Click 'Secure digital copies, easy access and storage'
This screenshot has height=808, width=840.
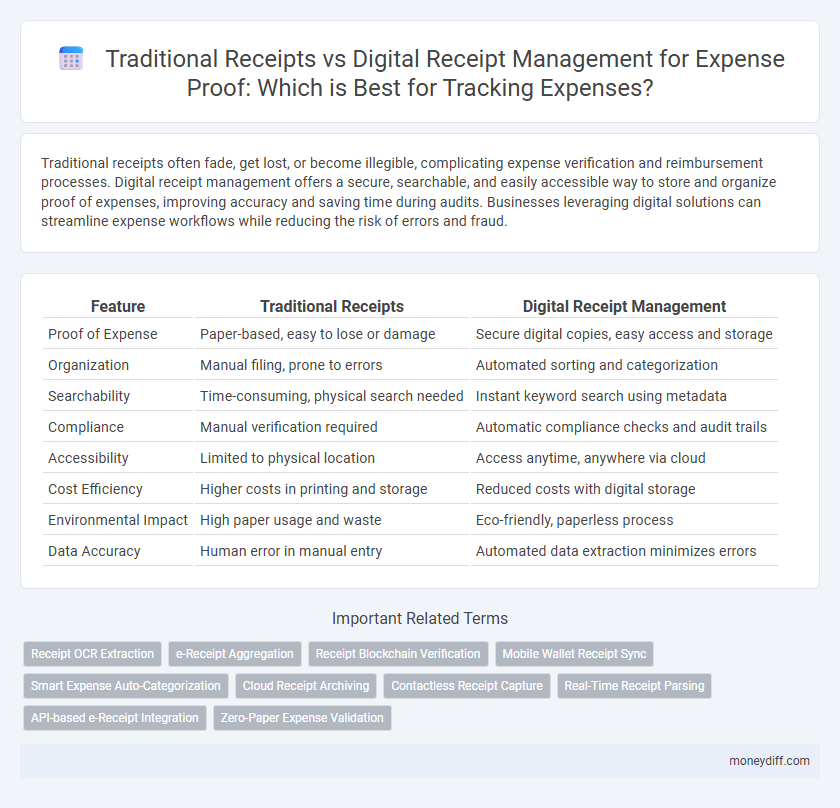624,334
